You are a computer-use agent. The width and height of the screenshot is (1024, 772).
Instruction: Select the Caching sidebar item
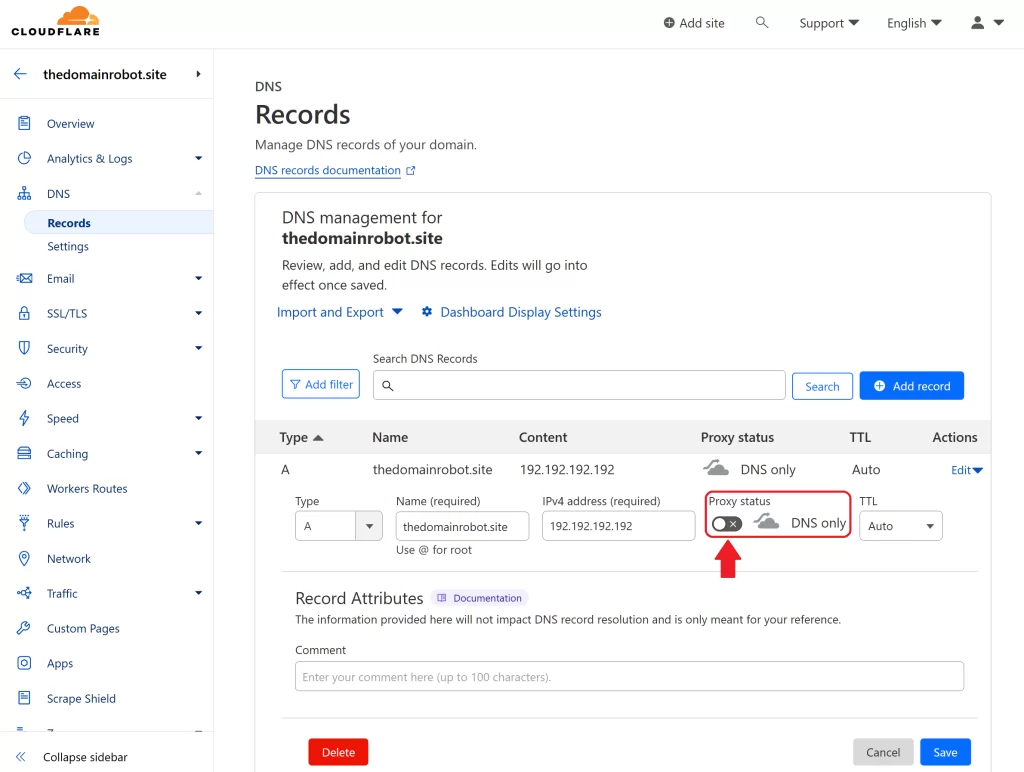tap(67, 453)
